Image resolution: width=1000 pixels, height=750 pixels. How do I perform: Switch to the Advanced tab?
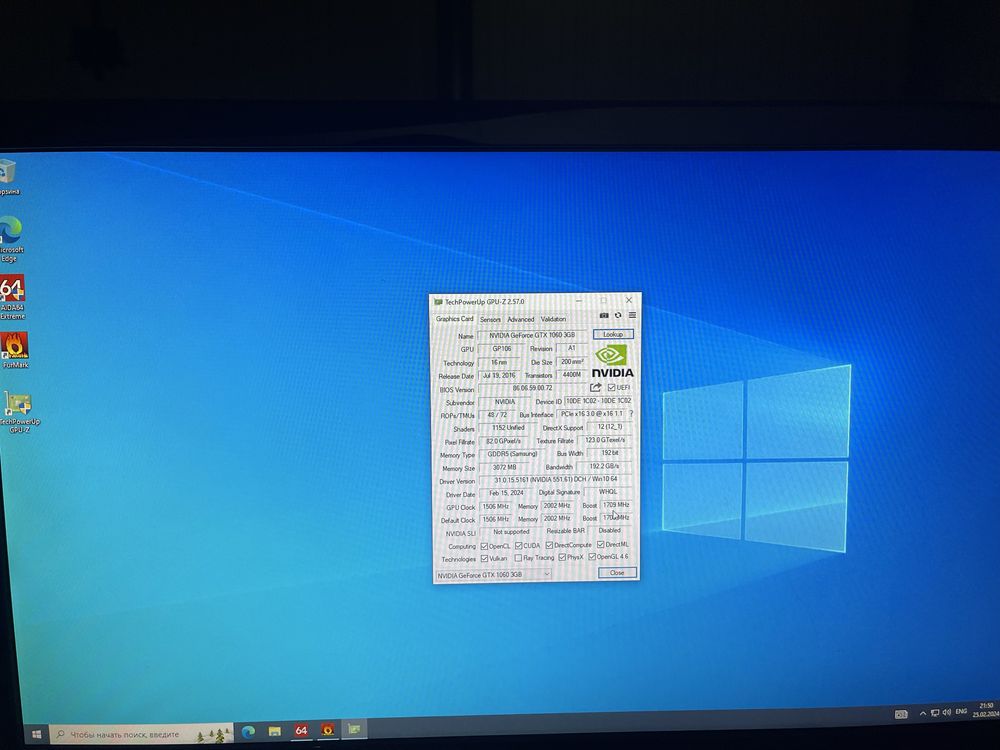pos(520,320)
